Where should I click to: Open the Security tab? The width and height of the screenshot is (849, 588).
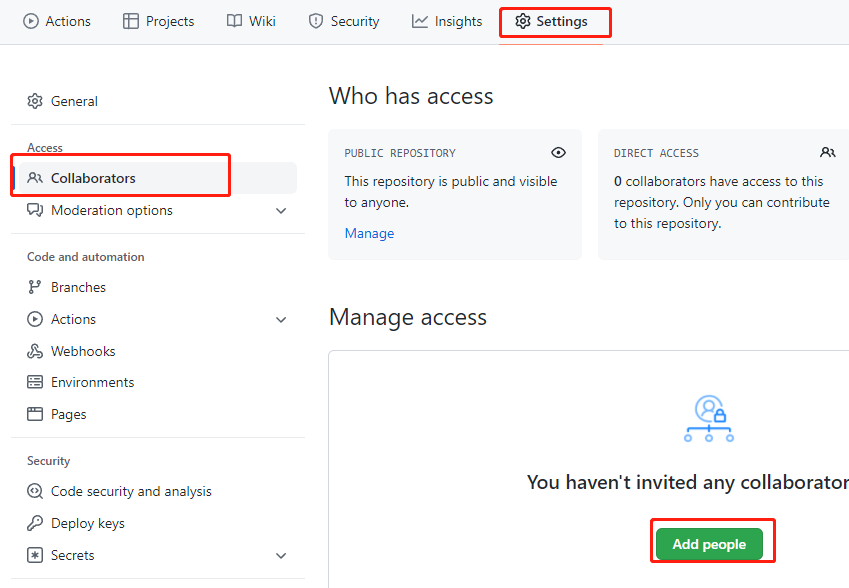point(344,21)
